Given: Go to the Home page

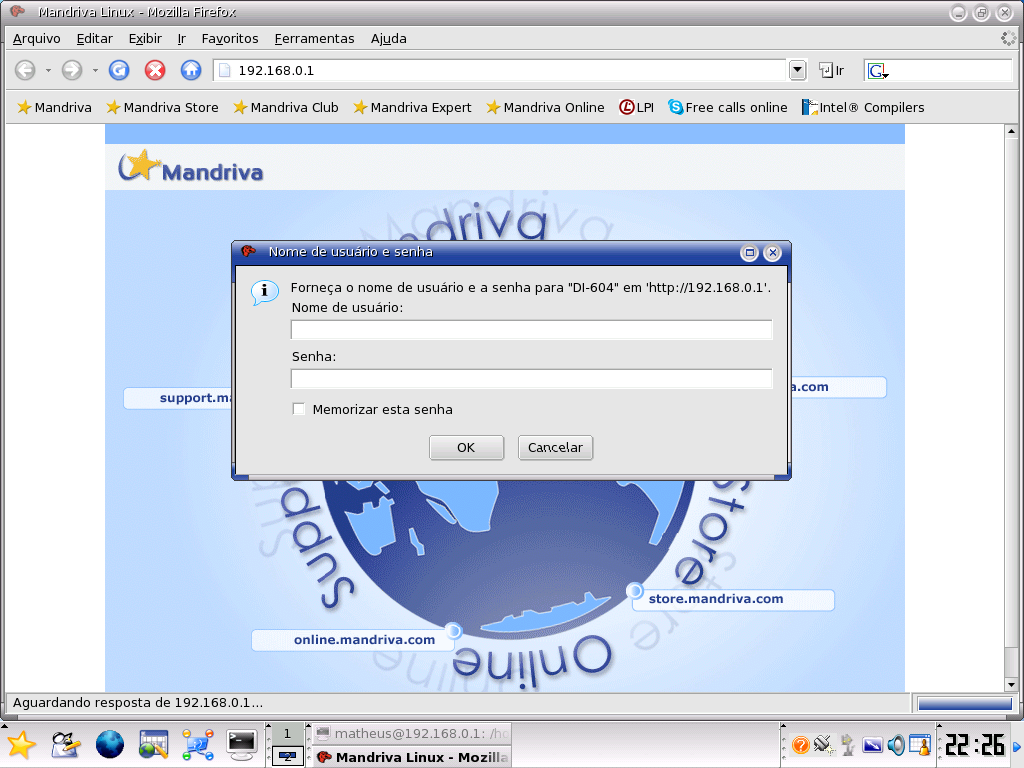Looking at the screenshot, I should (x=191, y=70).
